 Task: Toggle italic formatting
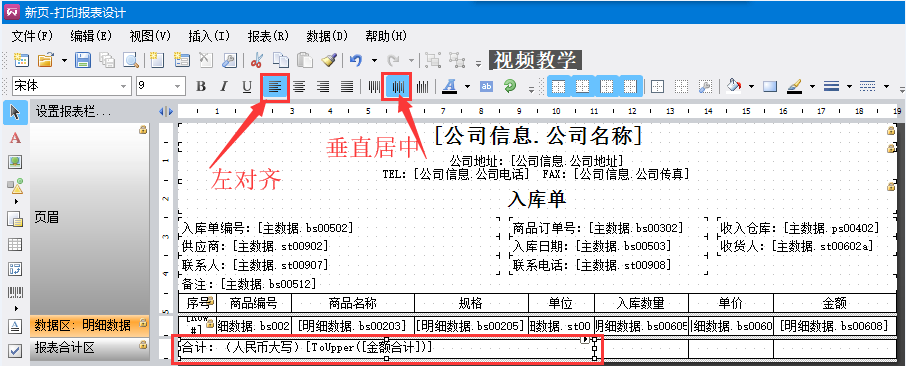click(224, 87)
